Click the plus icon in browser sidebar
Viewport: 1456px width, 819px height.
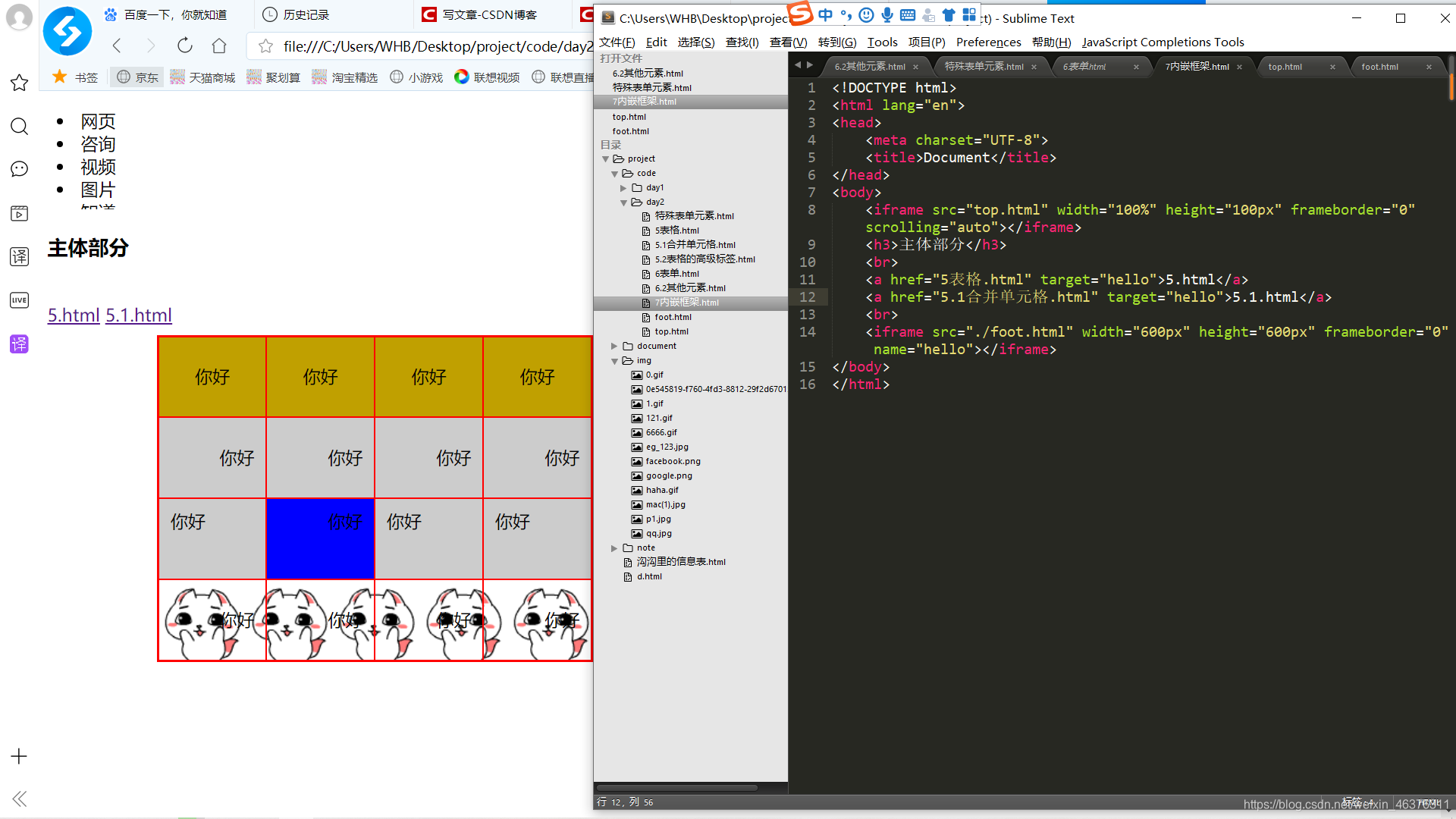tap(19, 756)
